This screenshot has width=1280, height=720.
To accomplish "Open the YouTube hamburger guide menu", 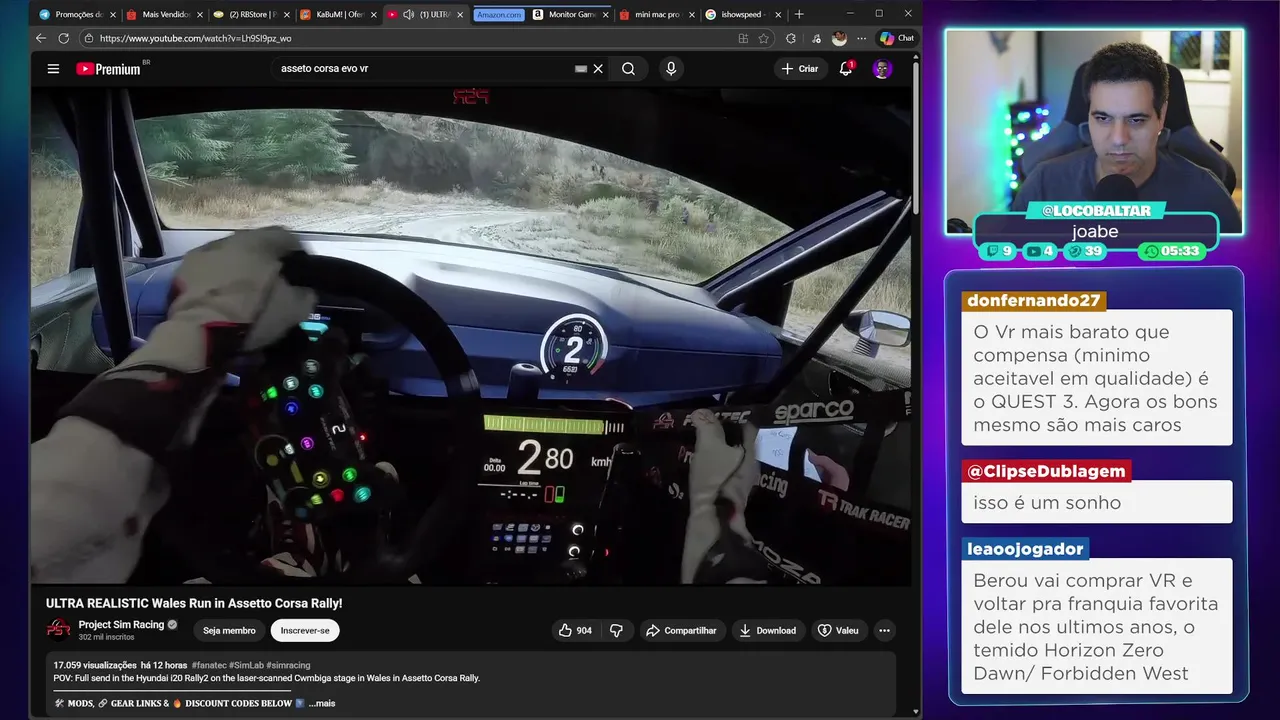I will pos(53,69).
